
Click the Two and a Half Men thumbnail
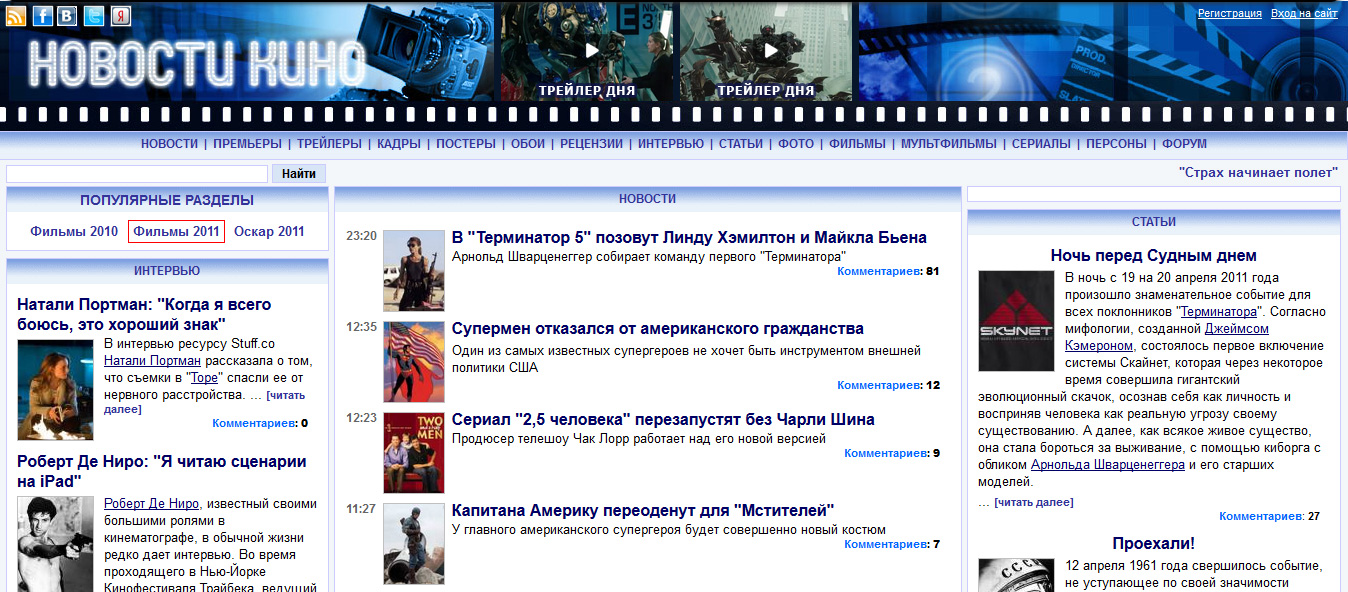click(x=414, y=453)
